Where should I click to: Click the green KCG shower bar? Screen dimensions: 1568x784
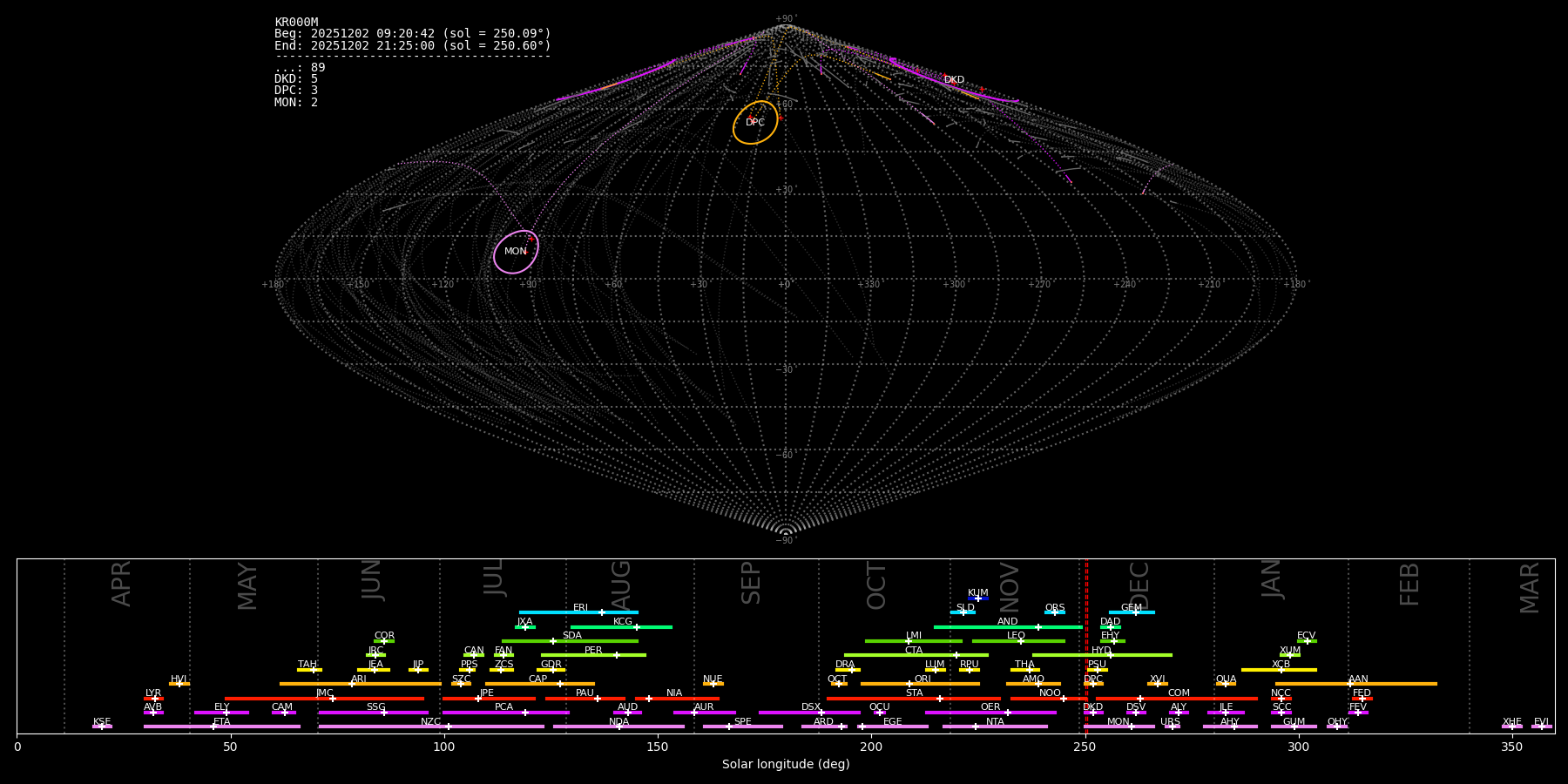pyautogui.click(x=621, y=626)
